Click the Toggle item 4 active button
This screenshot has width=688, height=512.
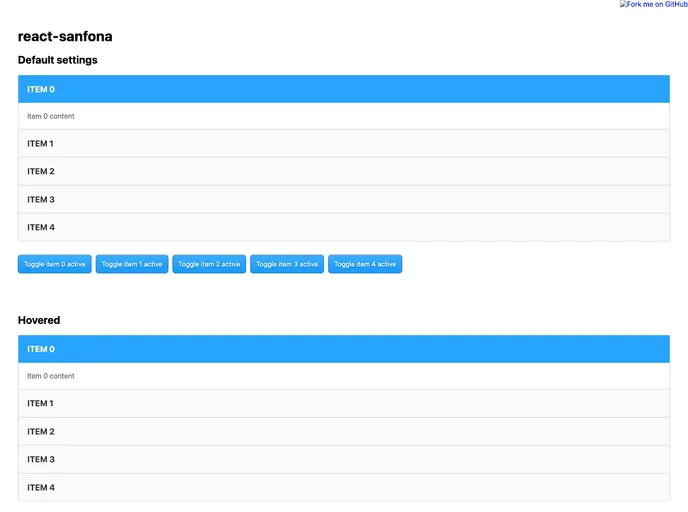[x=365, y=264]
